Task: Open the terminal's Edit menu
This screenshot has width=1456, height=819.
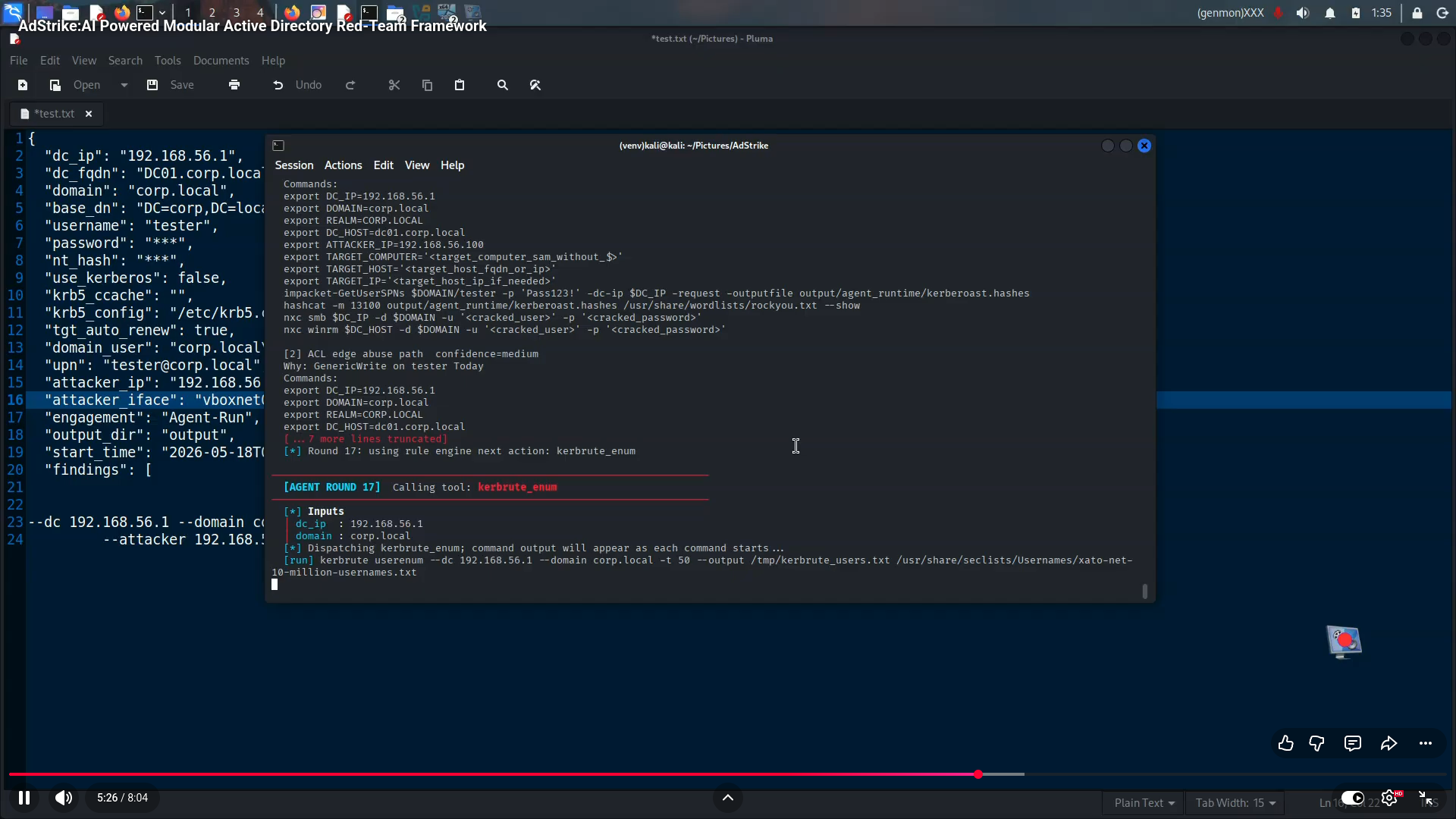Action: pos(384,165)
